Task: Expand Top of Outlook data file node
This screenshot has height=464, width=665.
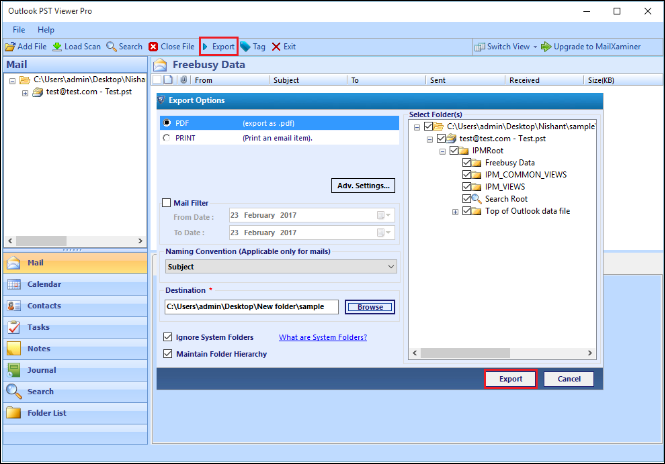Action: pos(455,212)
